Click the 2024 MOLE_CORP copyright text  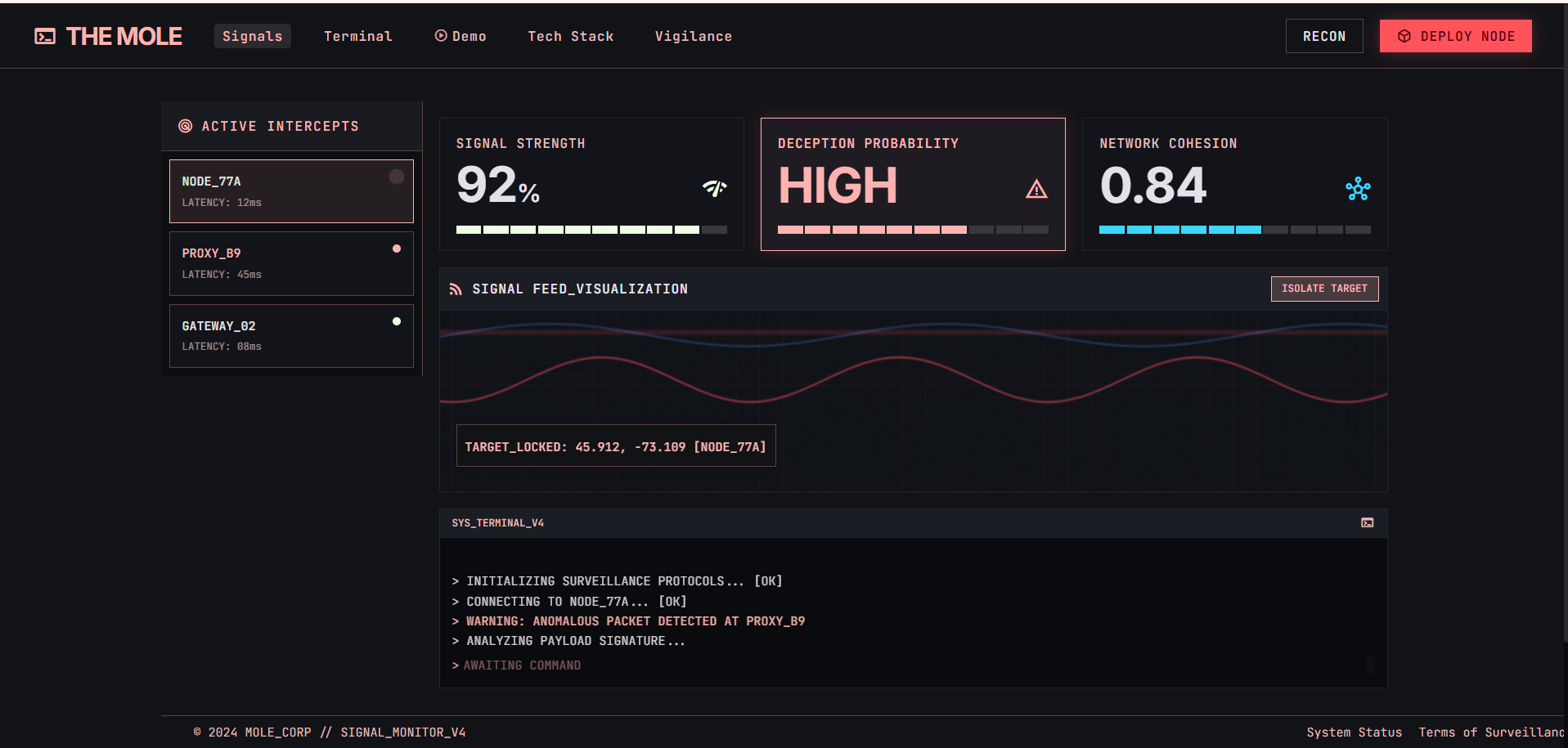pos(330,732)
